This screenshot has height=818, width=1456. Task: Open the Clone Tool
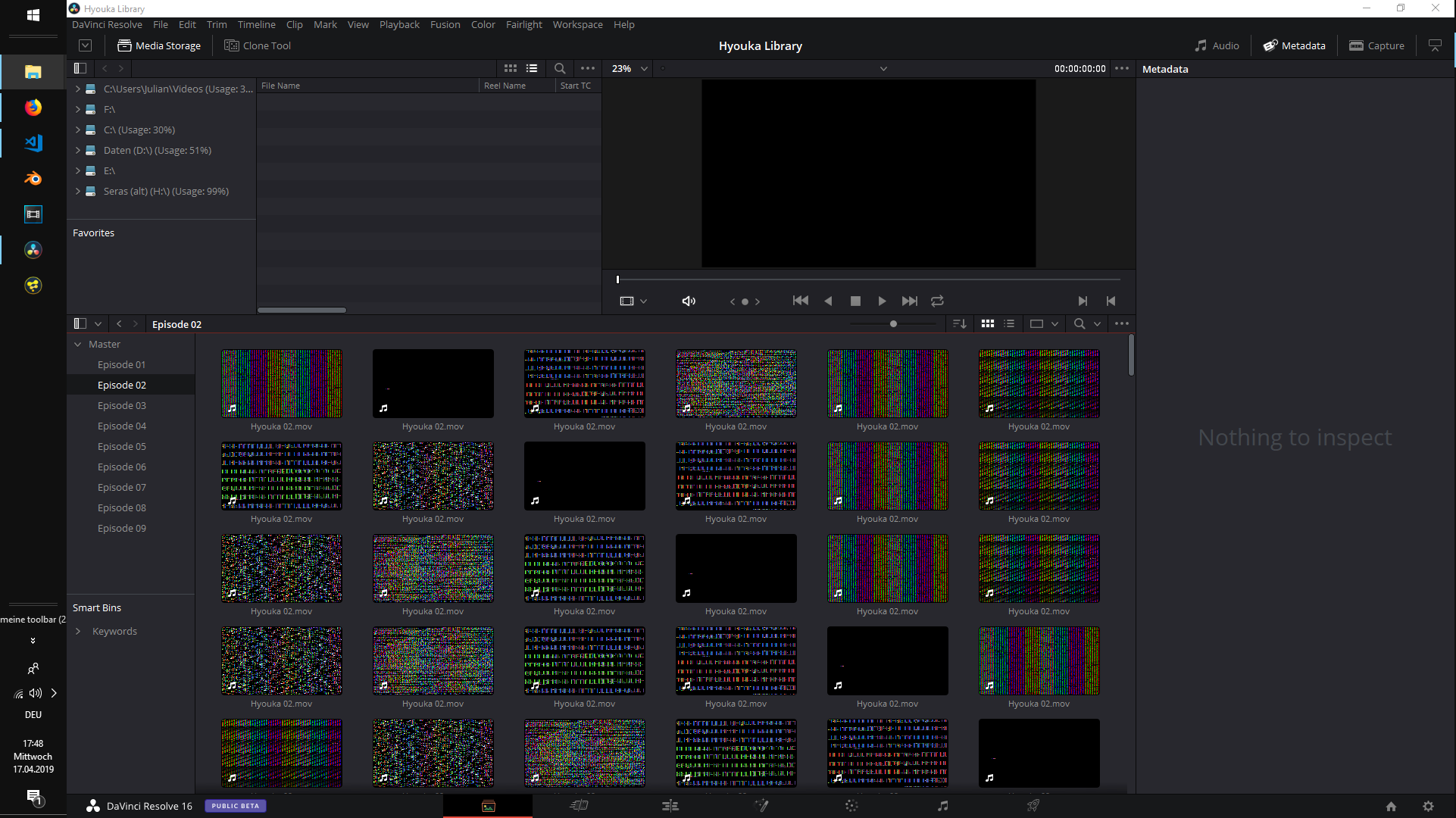tap(258, 45)
